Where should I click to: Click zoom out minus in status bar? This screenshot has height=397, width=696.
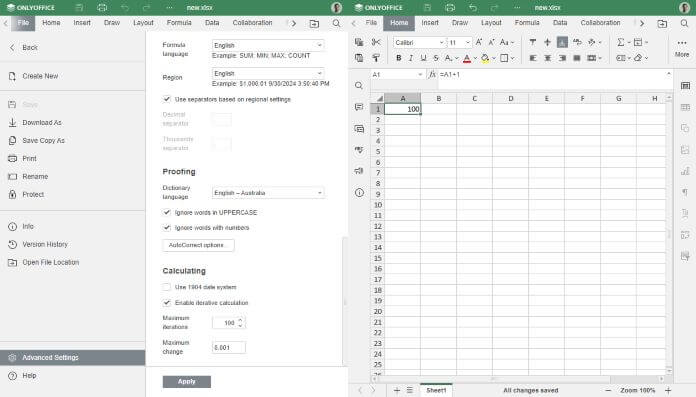[x=609, y=390]
